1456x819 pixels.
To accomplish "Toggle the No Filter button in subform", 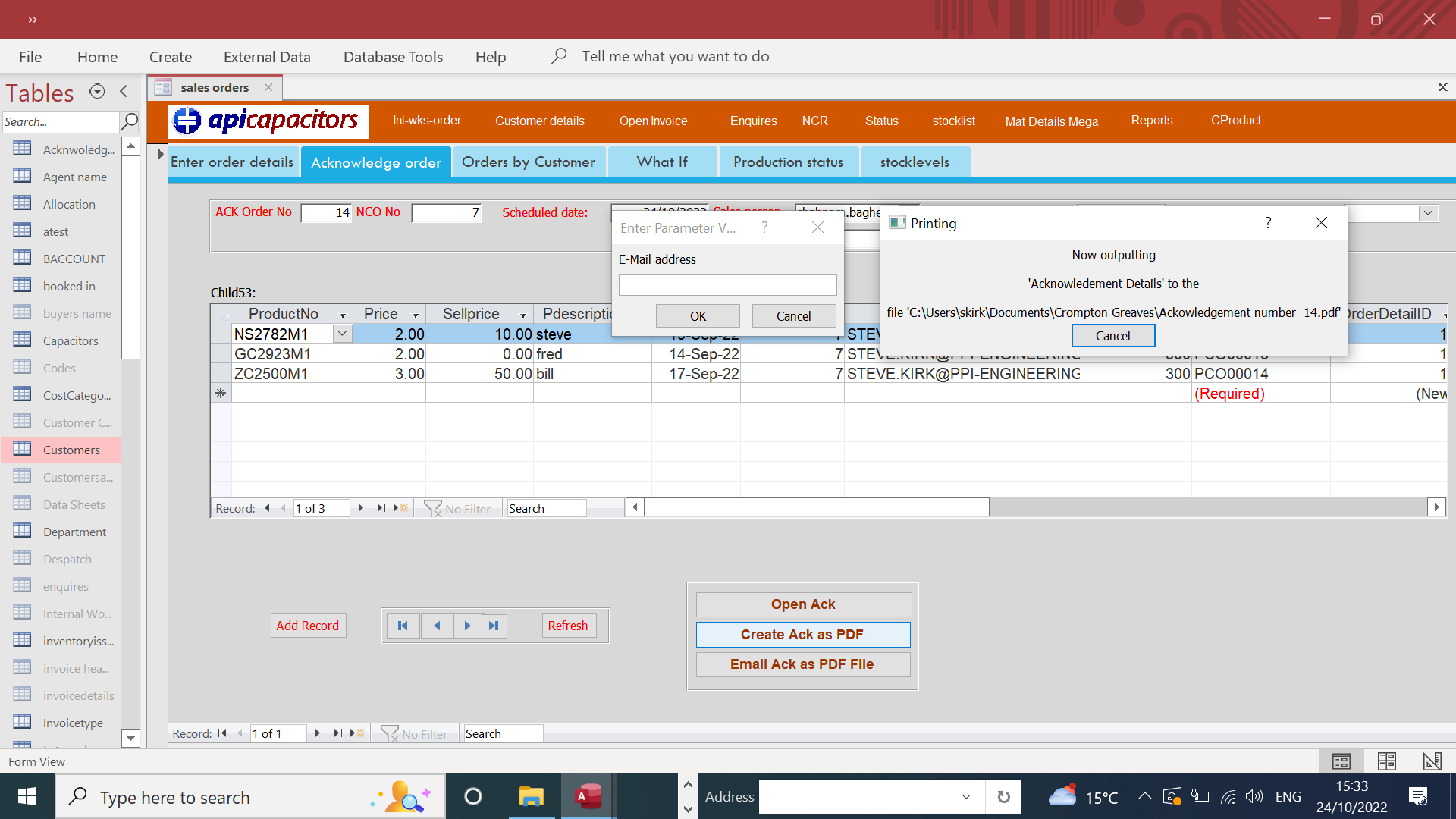I will pyautogui.click(x=457, y=509).
